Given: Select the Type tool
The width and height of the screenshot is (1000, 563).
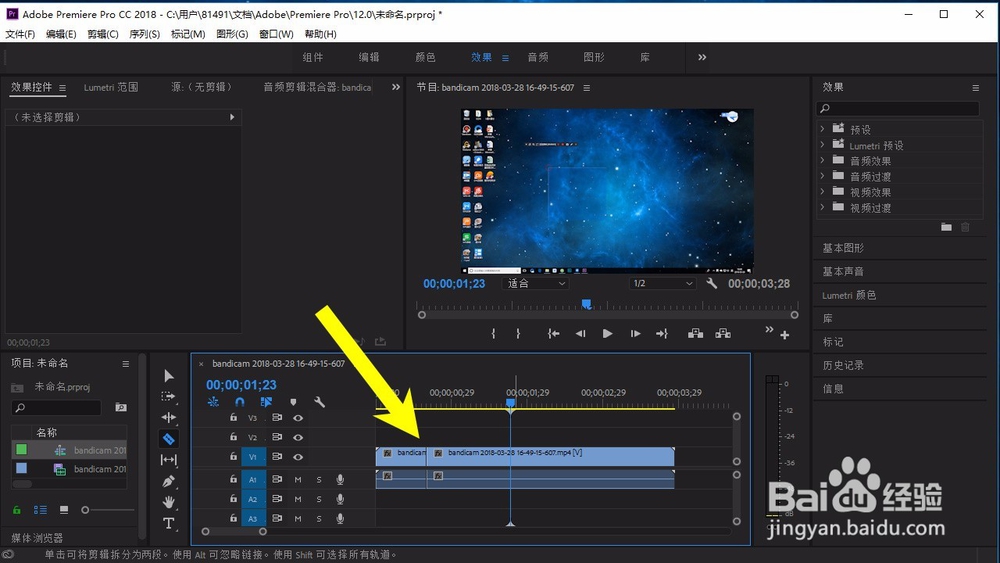Looking at the screenshot, I should pyautogui.click(x=168, y=523).
